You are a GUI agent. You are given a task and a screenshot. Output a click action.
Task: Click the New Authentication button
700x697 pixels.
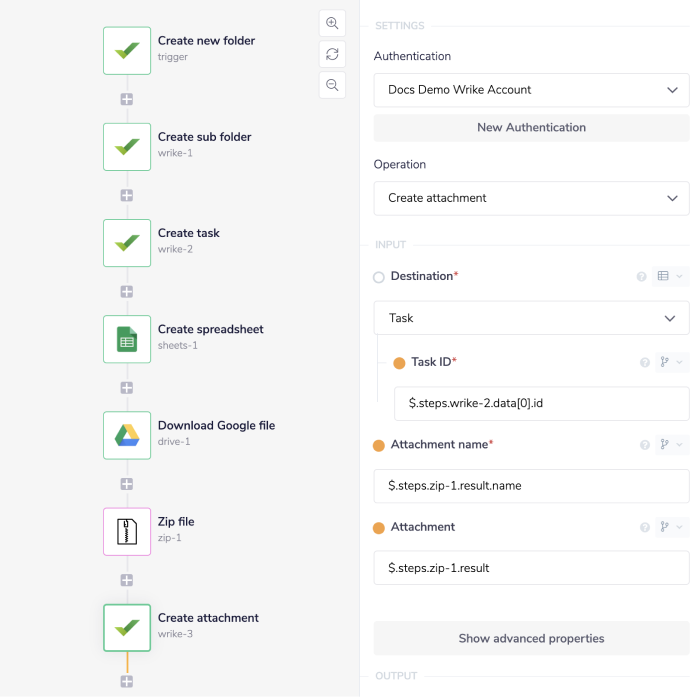tap(531, 128)
